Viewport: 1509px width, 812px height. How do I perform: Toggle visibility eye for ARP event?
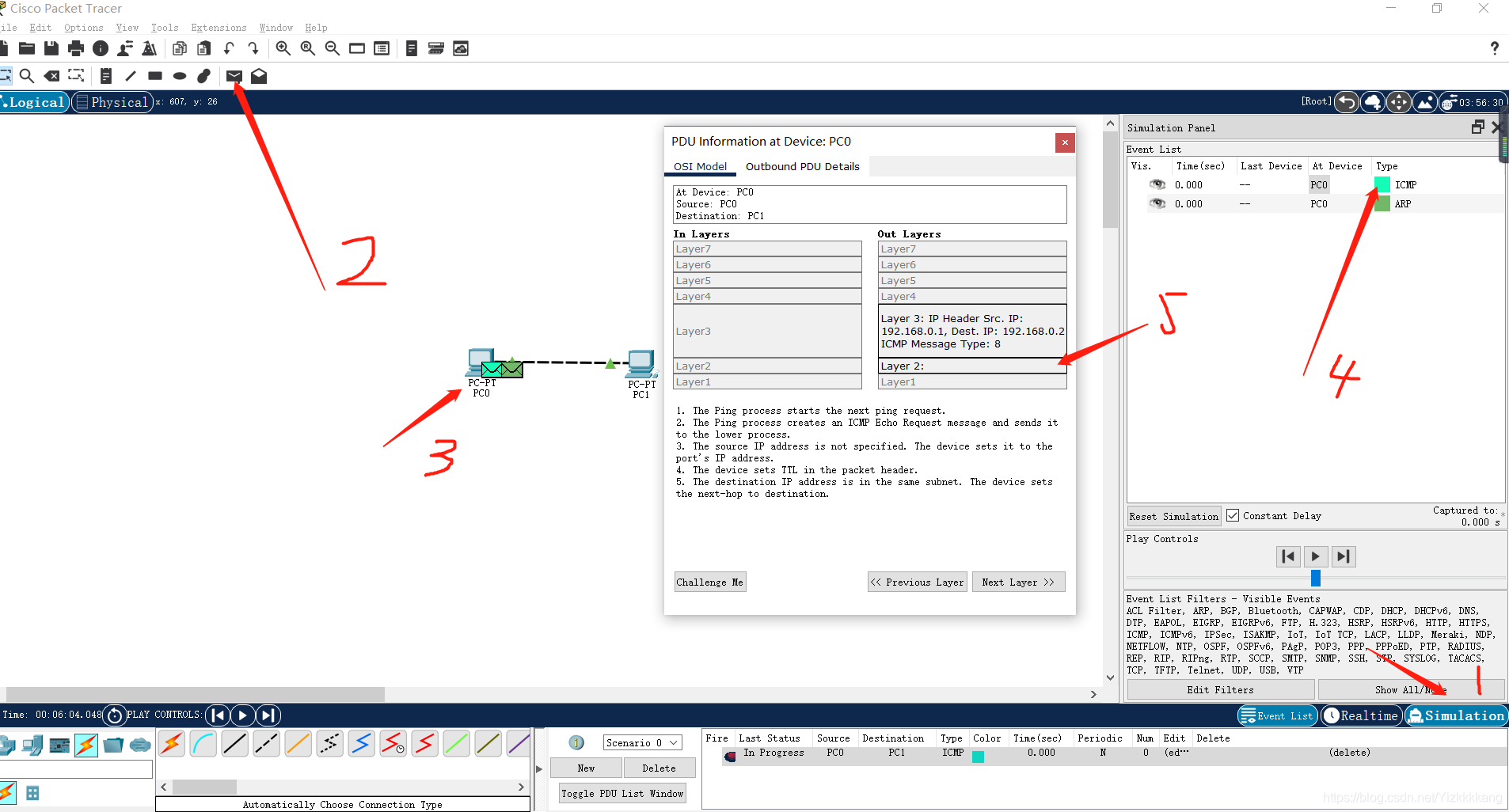click(x=1157, y=203)
